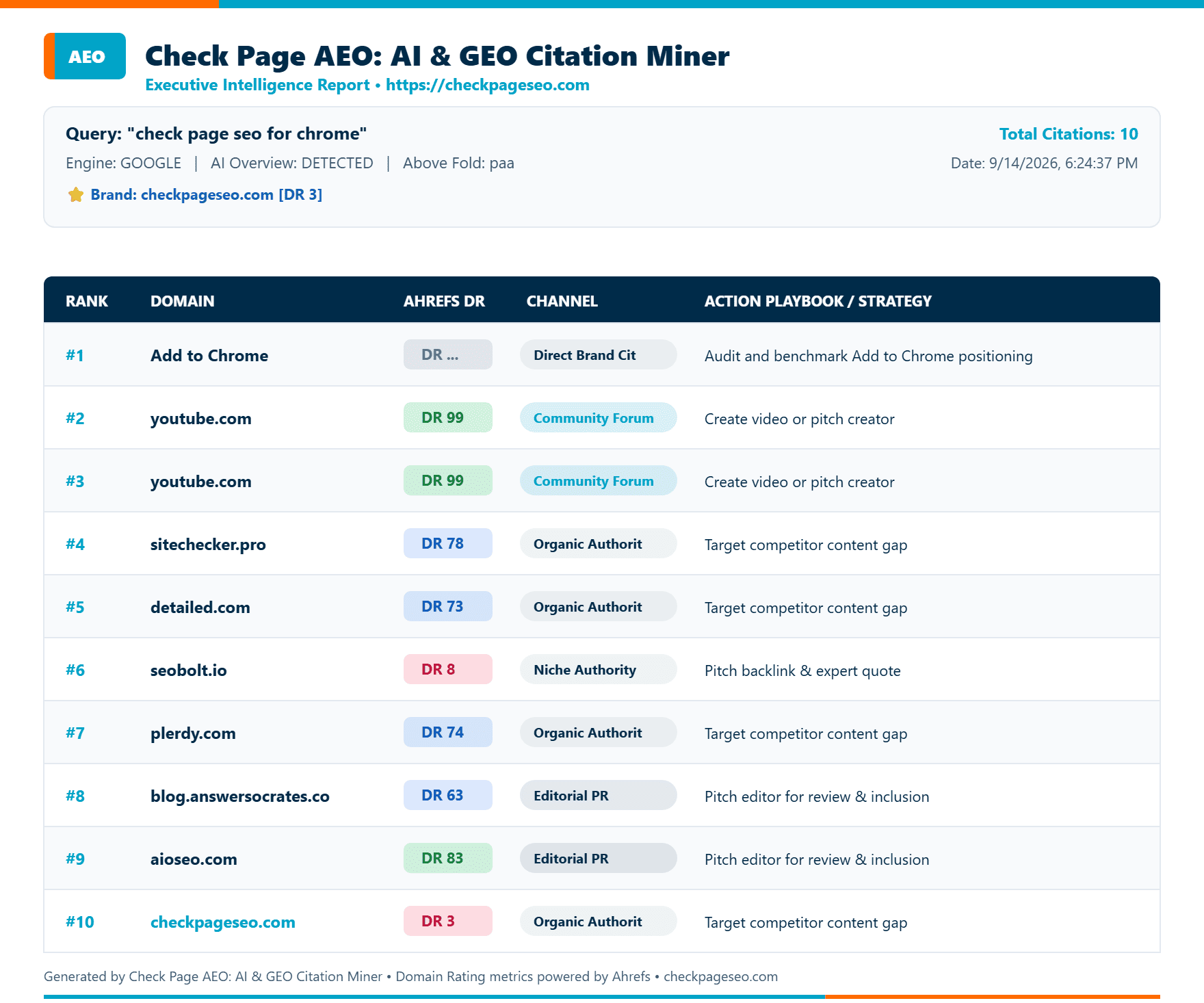Click DR 99 badge in row #2
The height and width of the screenshot is (1003, 1204).
pos(447,417)
